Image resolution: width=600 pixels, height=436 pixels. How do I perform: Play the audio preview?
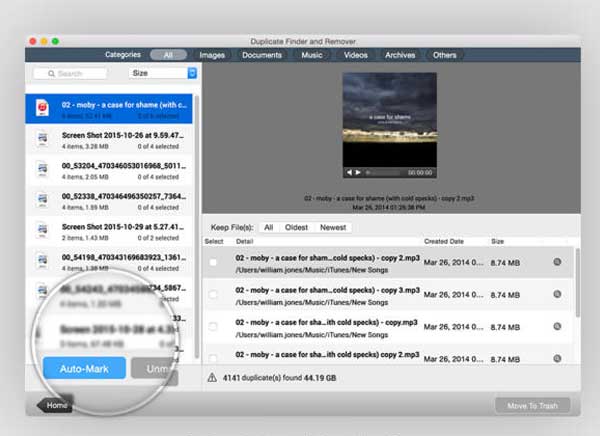point(358,173)
